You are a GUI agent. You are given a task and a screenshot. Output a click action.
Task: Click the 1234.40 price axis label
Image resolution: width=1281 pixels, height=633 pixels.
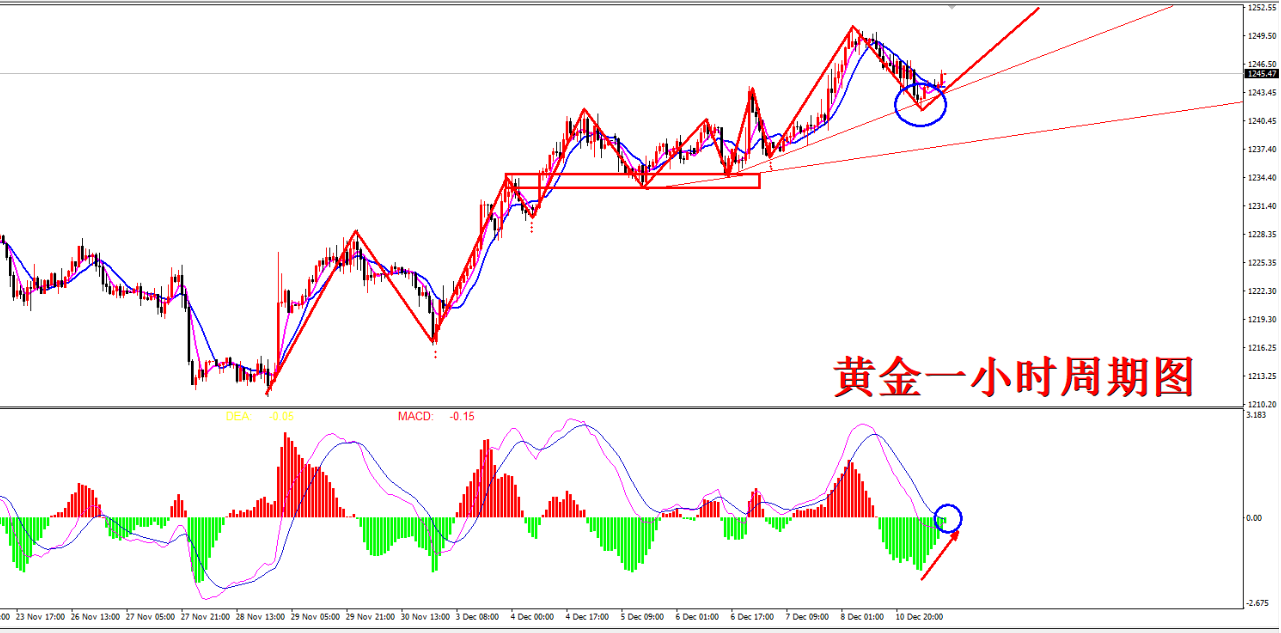[x=1262, y=178]
